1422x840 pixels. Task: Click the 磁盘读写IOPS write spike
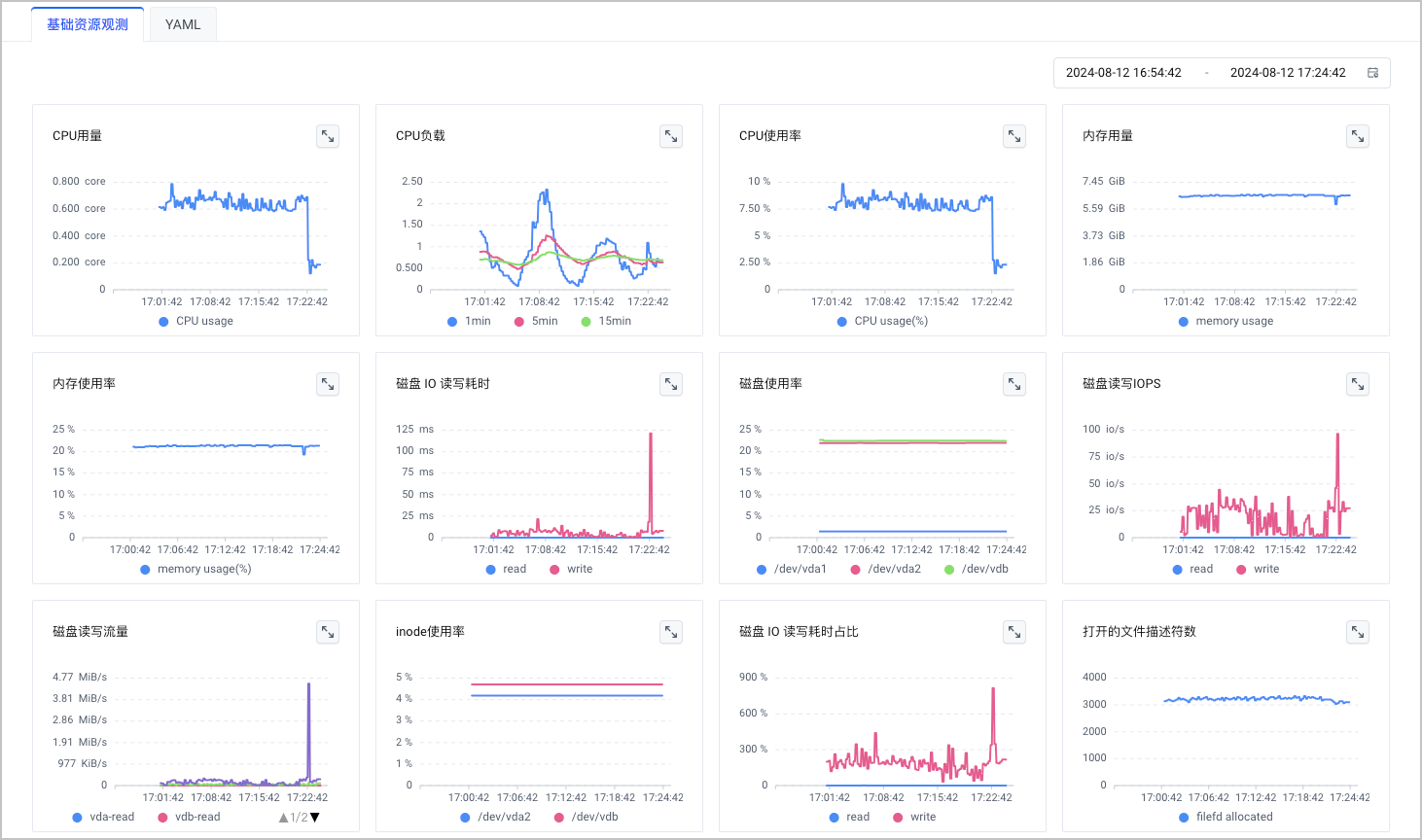1338,436
